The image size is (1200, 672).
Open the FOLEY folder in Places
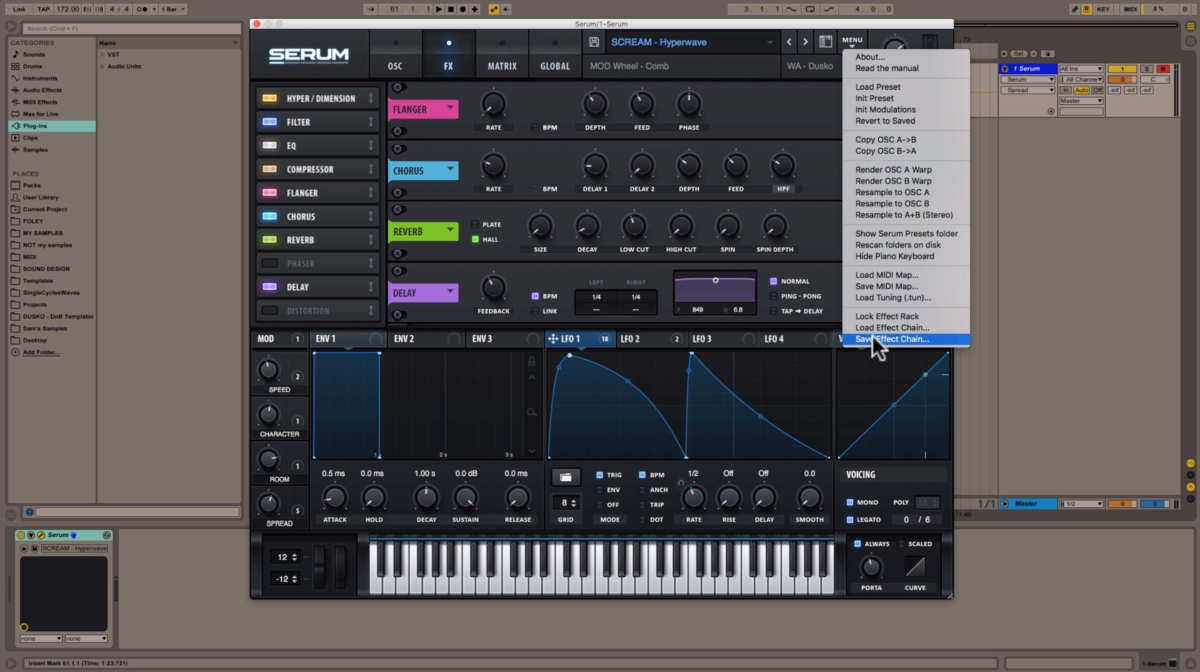tap(32, 222)
